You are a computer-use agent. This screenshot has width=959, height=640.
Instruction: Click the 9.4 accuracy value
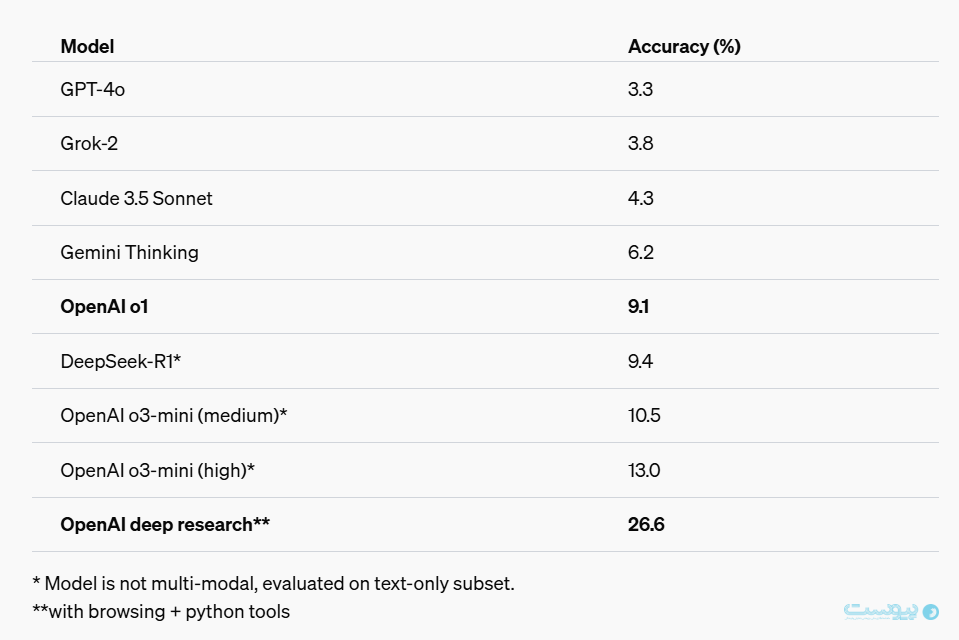click(x=640, y=362)
